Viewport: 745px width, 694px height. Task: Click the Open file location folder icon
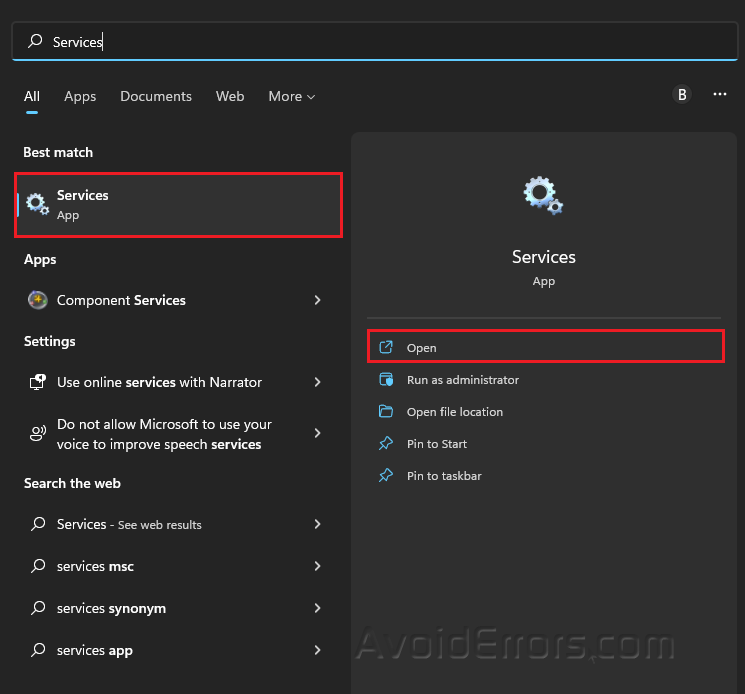[x=386, y=412]
